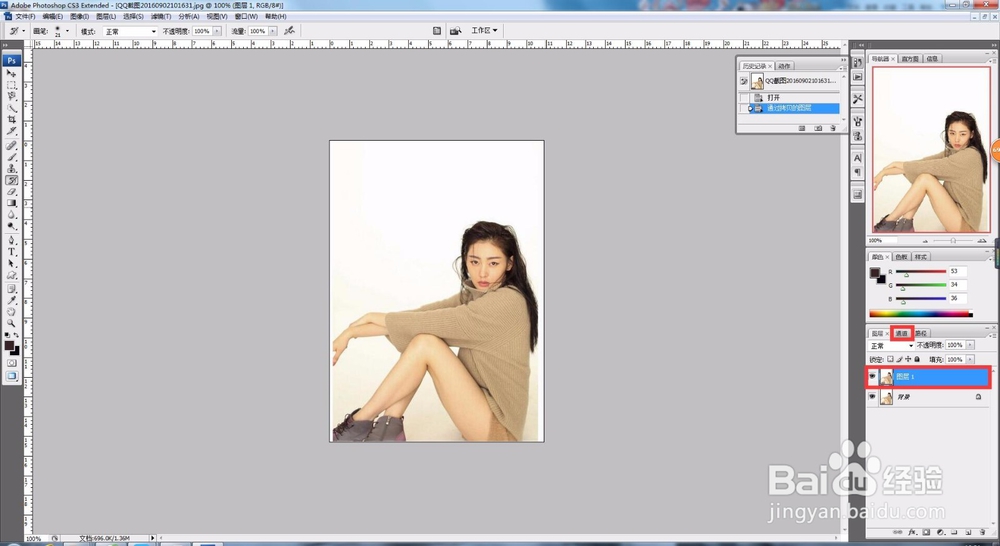Image resolution: width=1000 pixels, height=546 pixels.
Task: Change the screen mode button
Action: coord(11,376)
